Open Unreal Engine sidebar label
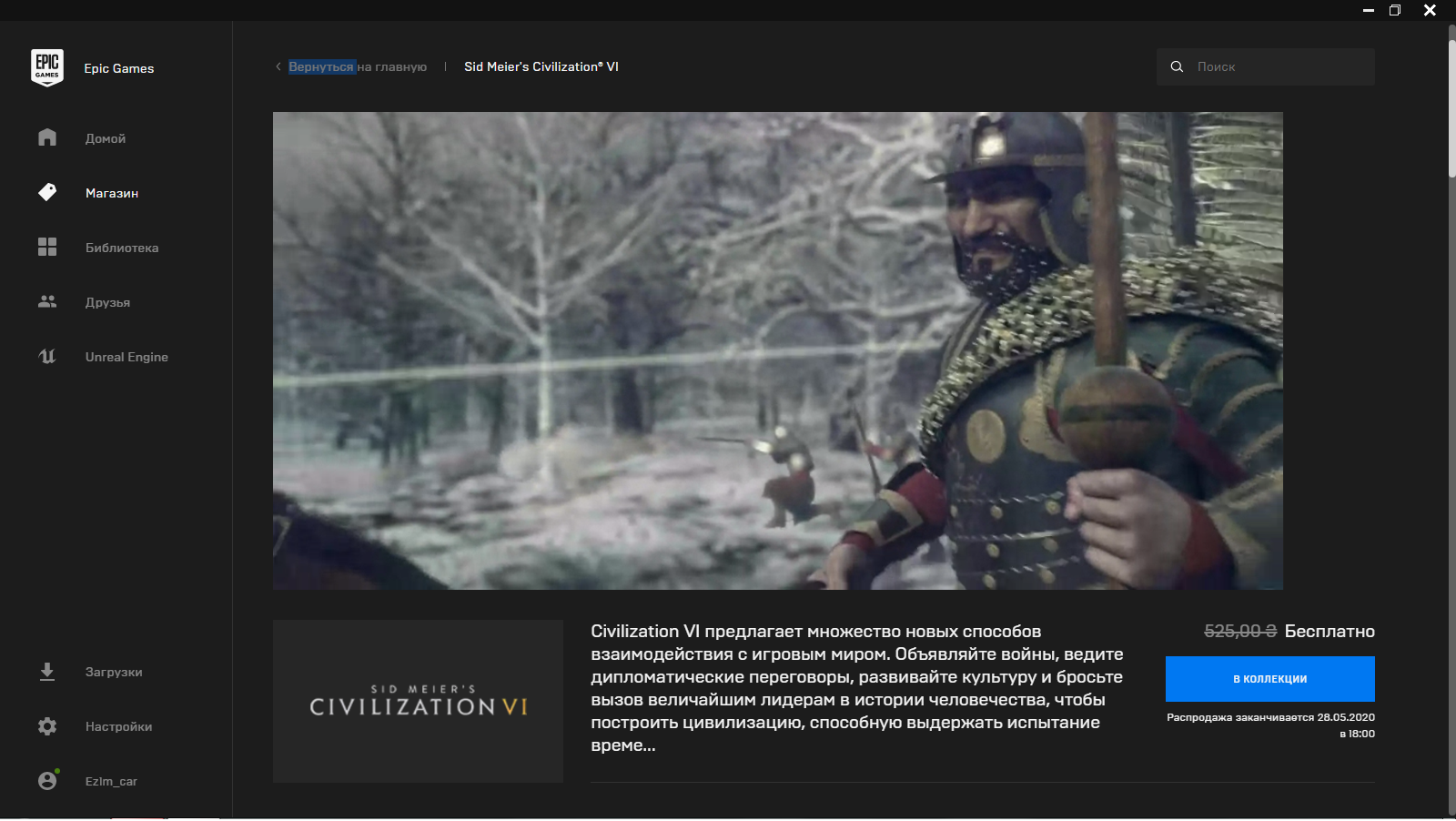This screenshot has width=1456, height=821. [x=126, y=357]
